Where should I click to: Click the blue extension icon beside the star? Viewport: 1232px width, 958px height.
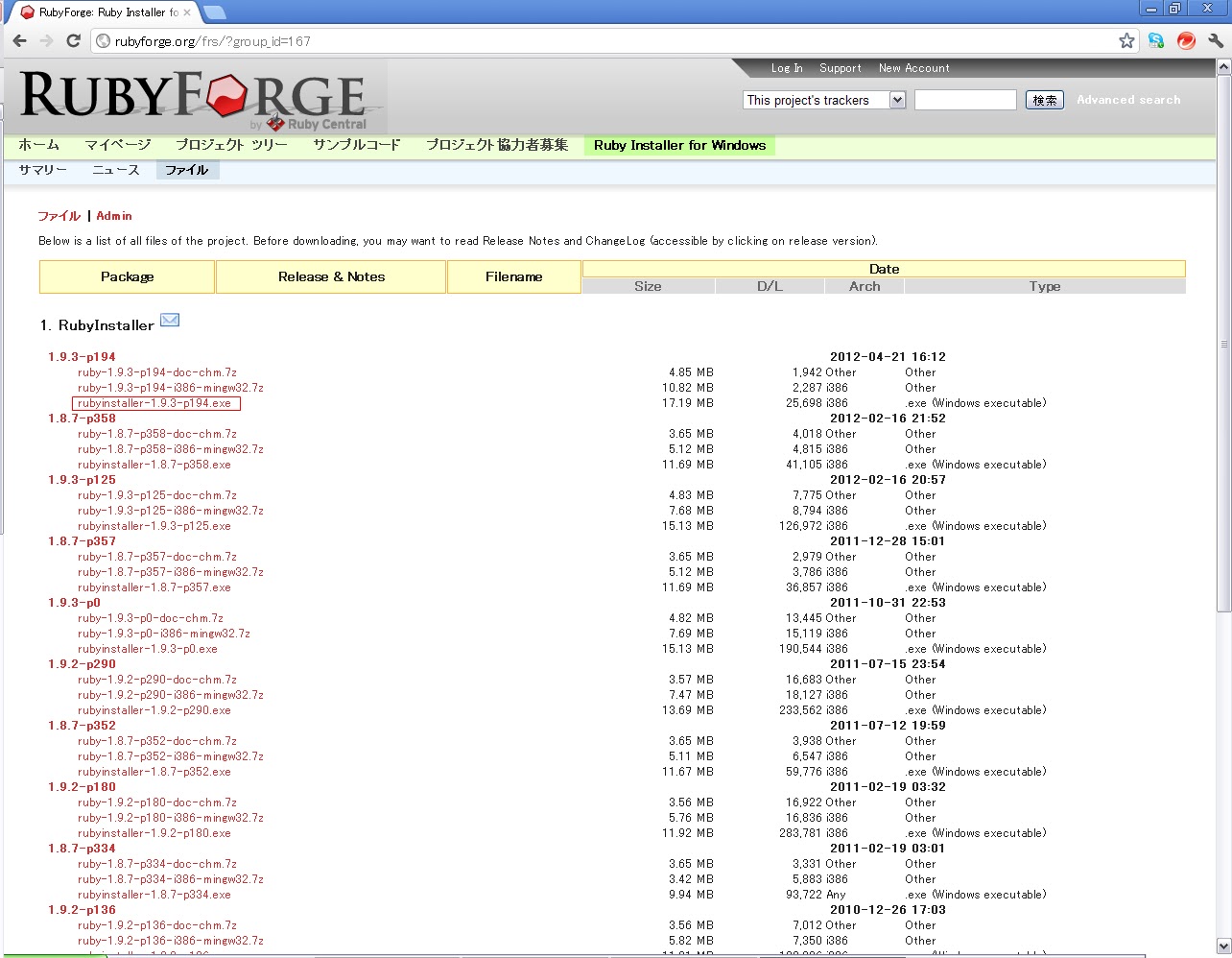click(x=1156, y=40)
